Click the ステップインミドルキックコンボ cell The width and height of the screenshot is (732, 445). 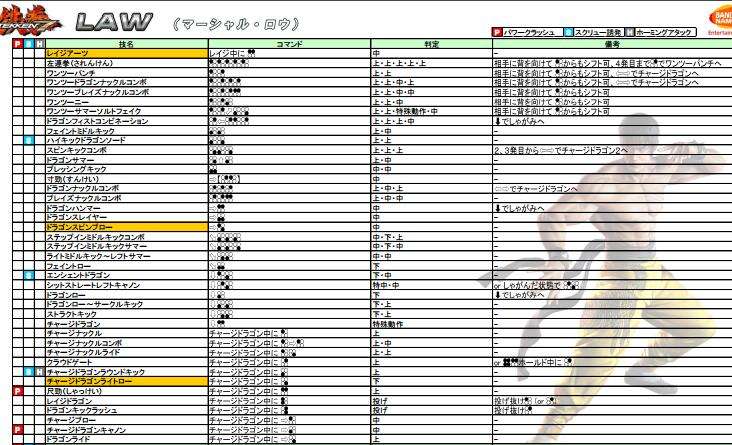point(127,237)
